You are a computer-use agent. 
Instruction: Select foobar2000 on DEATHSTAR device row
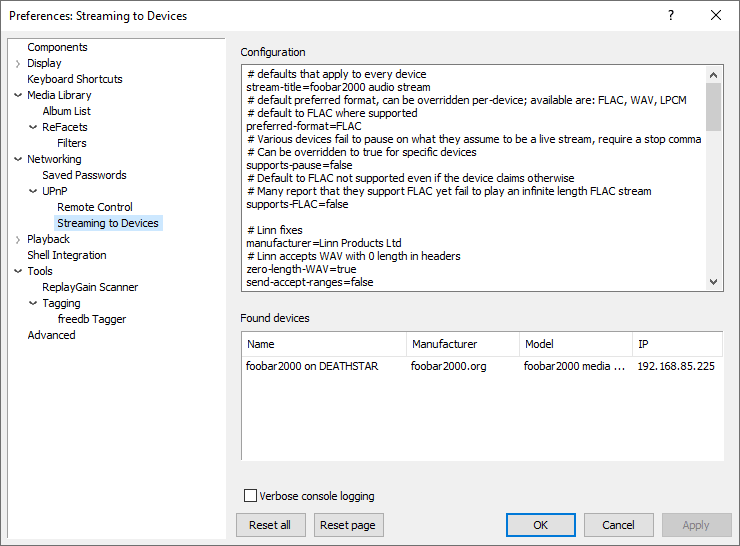(x=312, y=366)
